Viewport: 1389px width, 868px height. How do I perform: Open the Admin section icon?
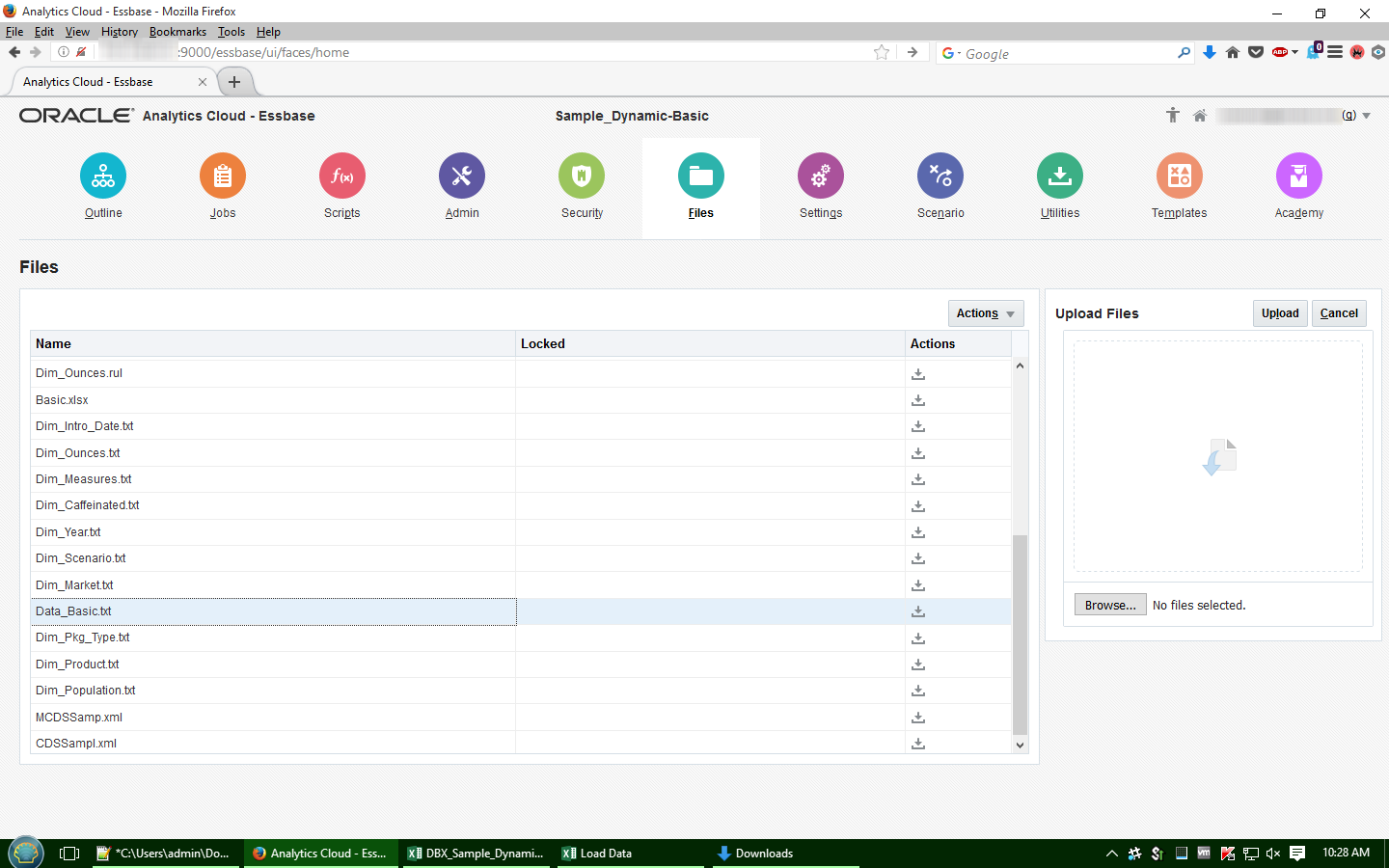(462, 176)
